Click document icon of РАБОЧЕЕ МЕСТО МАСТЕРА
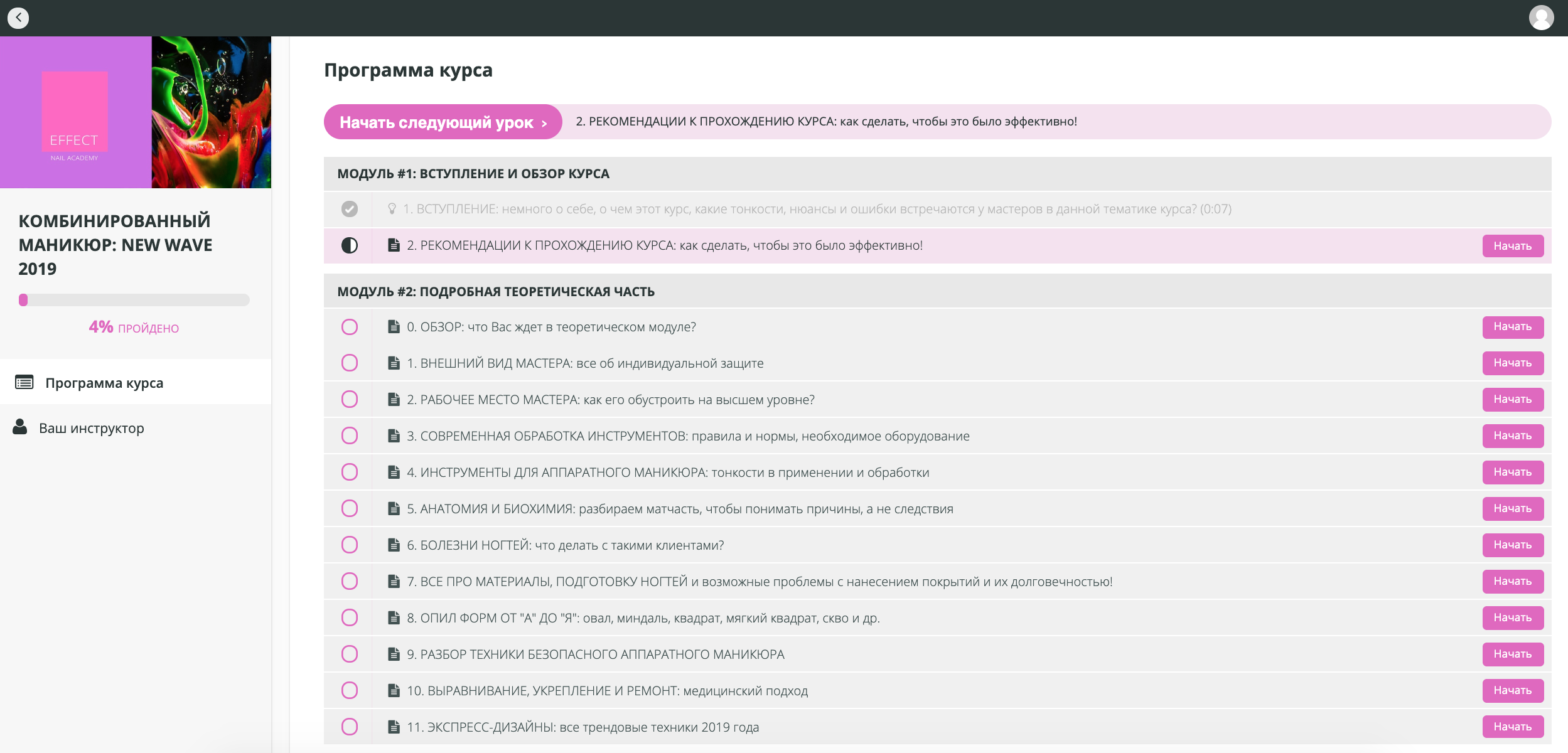 pos(394,399)
